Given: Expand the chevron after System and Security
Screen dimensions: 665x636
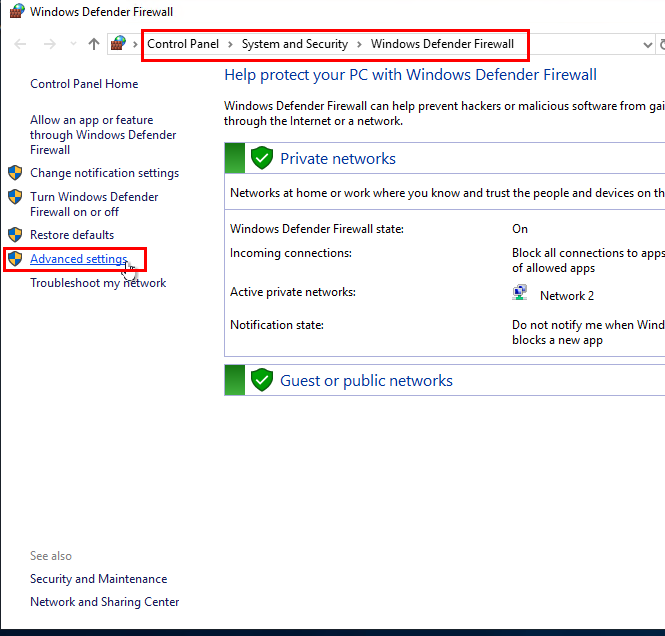Looking at the screenshot, I should [x=359, y=44].
